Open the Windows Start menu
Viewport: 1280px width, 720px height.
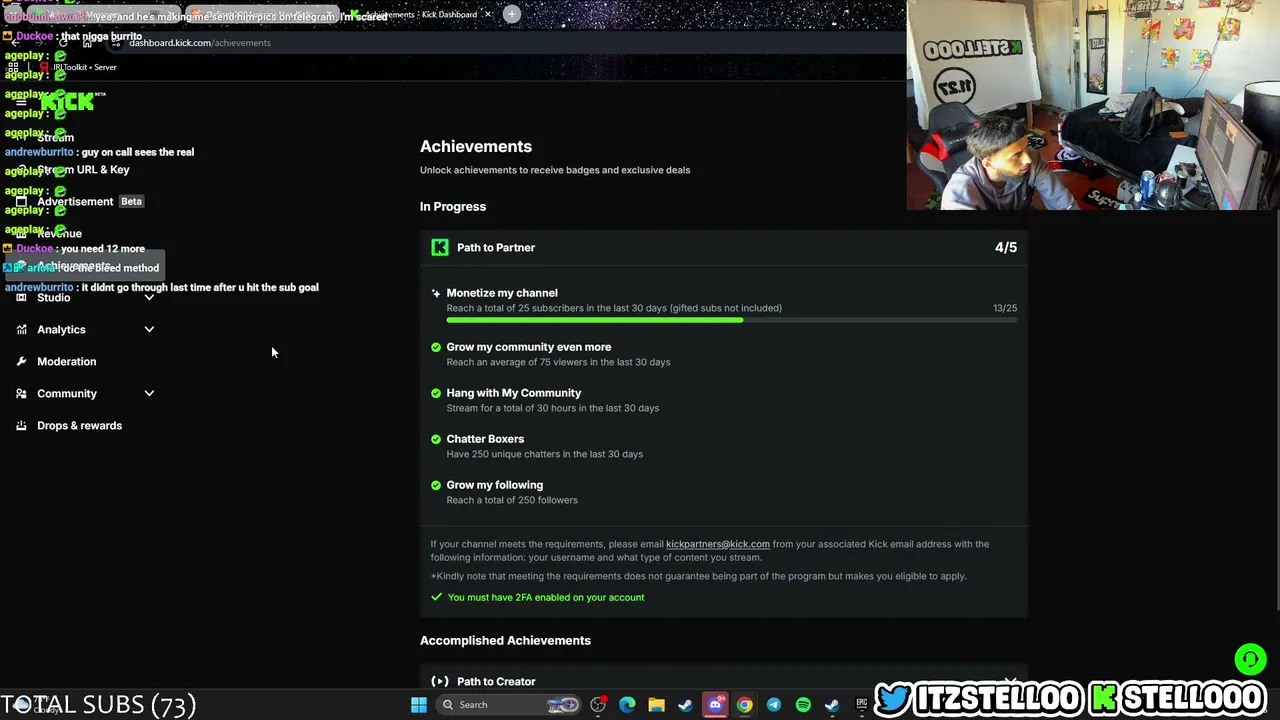[x=419, y=705]
